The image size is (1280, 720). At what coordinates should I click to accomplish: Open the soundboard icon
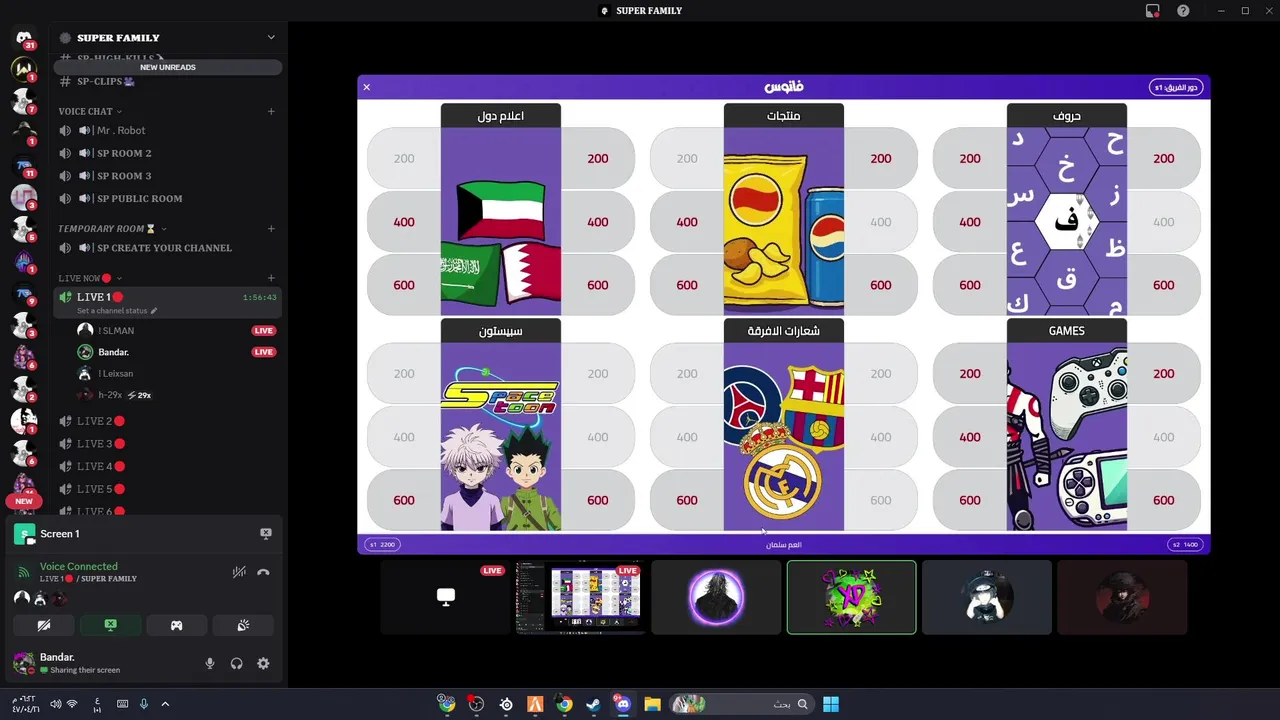pyautogui.click(x=243, y=625)
